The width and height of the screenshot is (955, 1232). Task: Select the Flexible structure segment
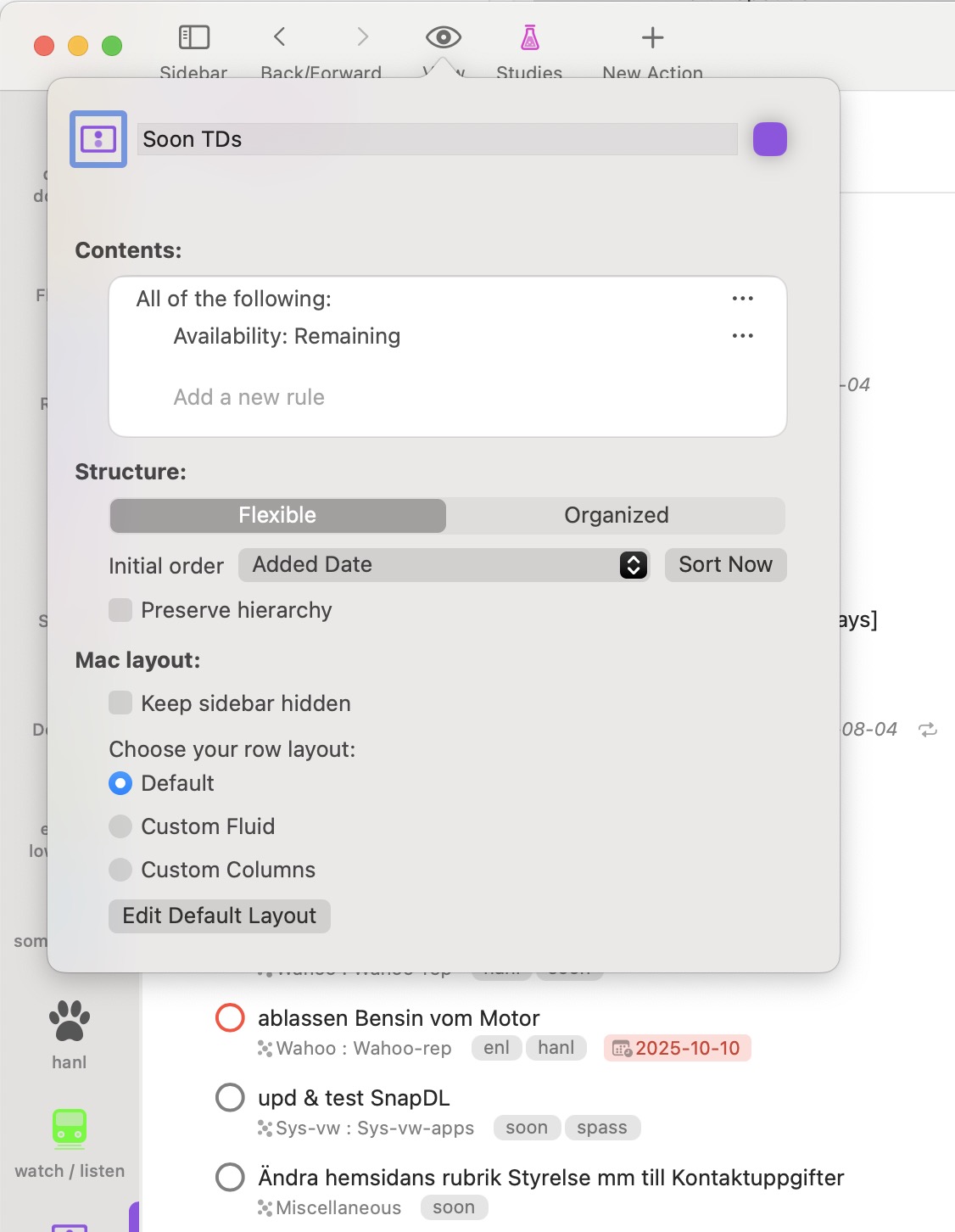coord(277,515)
